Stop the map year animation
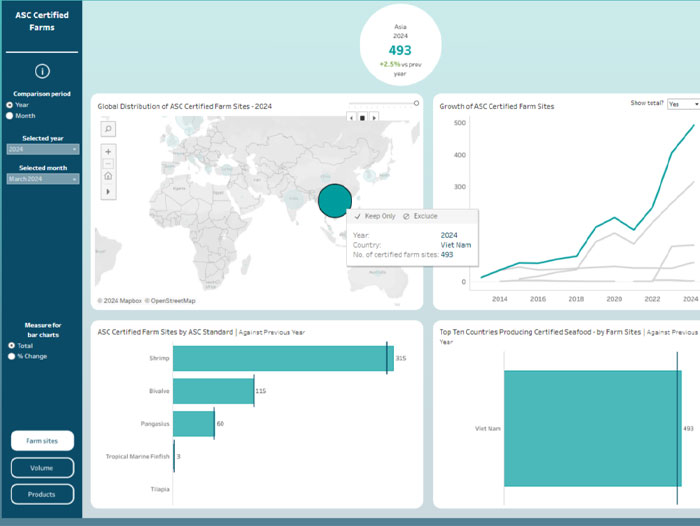The width and height of the screenshot is (700, 526). (363, 117)
